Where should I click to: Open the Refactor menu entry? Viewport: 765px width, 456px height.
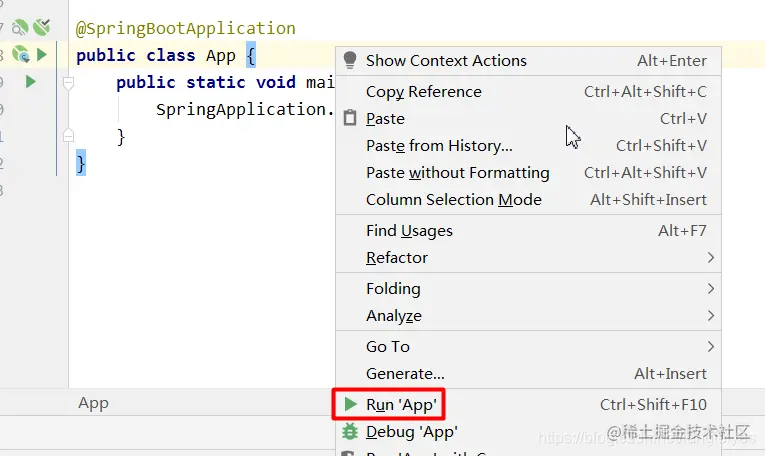pos(528,258)
